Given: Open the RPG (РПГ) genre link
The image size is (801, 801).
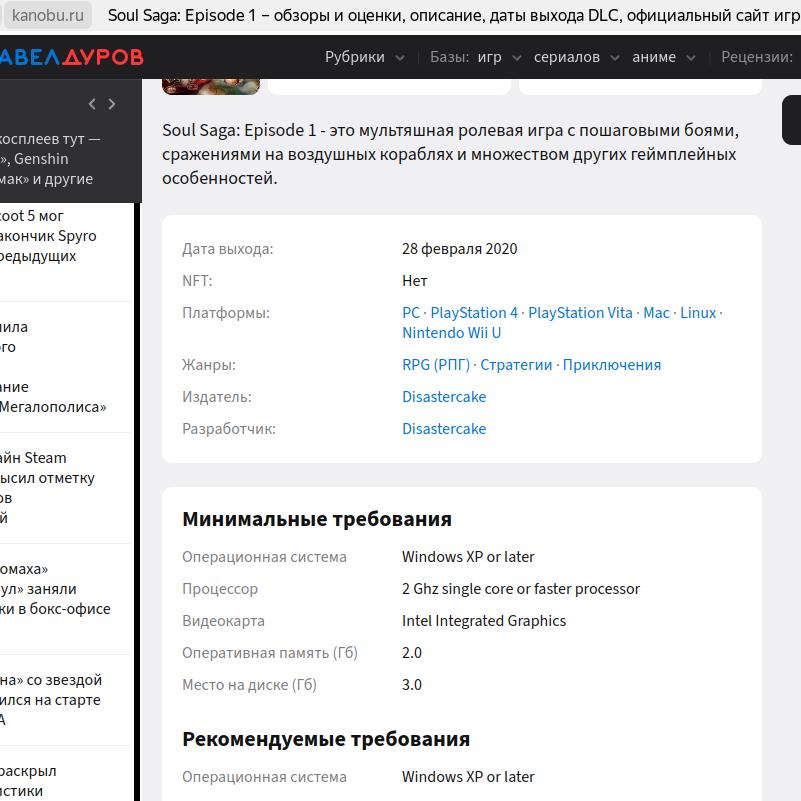Looking at the screenshot, I should pos(436,365).
